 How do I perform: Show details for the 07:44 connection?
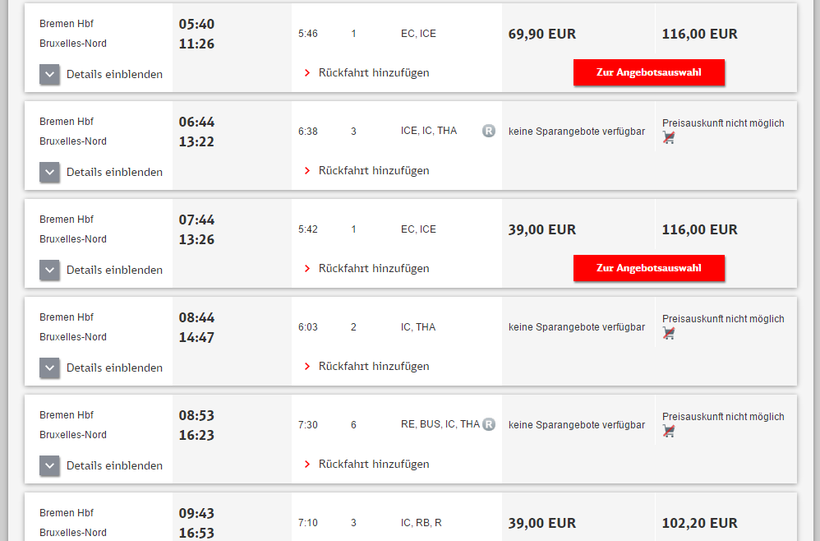pyautogui.click(x=50, y=270)
